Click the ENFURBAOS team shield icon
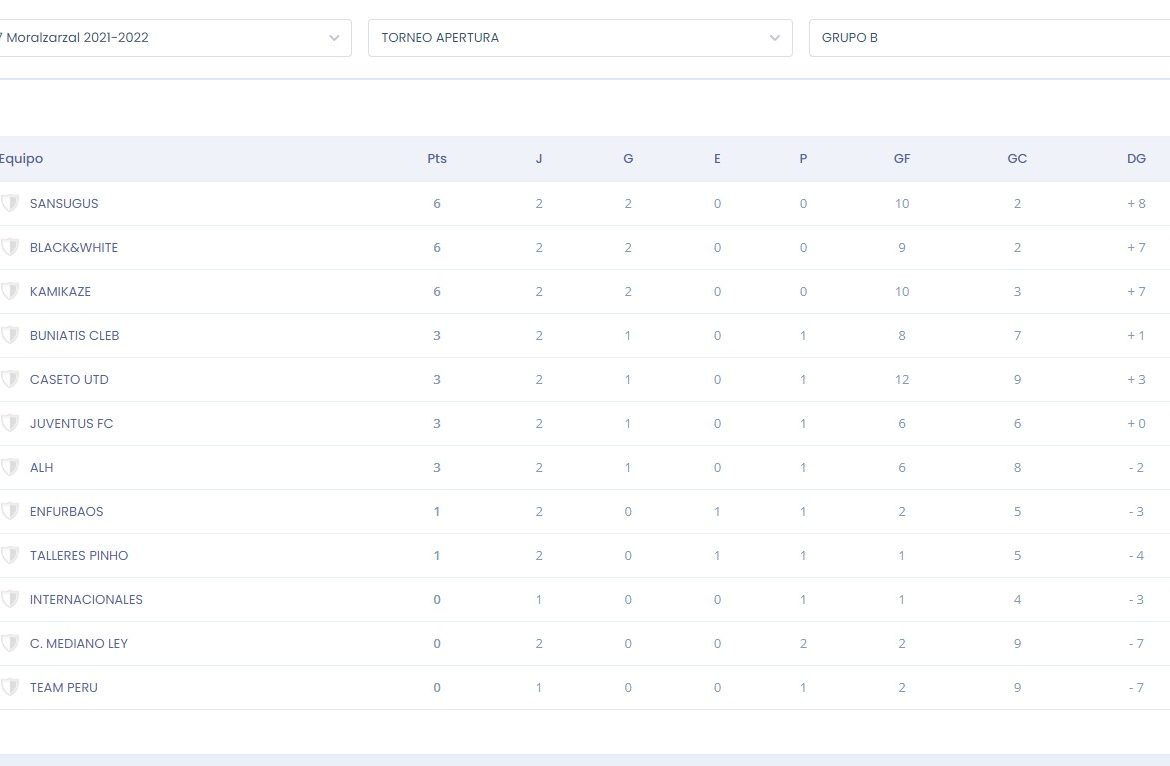Image resolution: width=1170 pixels, height=766 pixels. 10,512
